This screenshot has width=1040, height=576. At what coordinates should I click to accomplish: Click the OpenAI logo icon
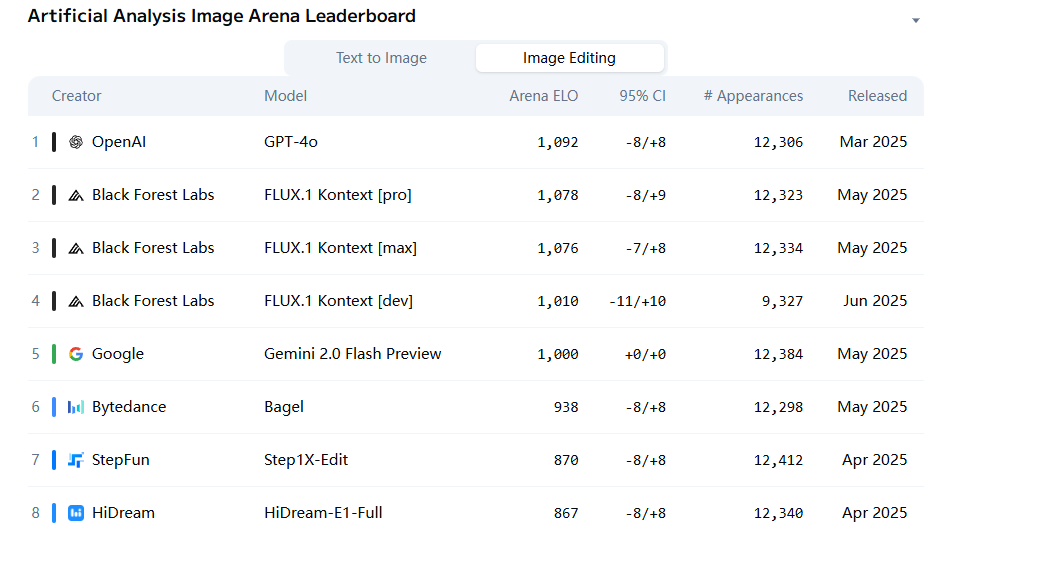coord(76,142)
